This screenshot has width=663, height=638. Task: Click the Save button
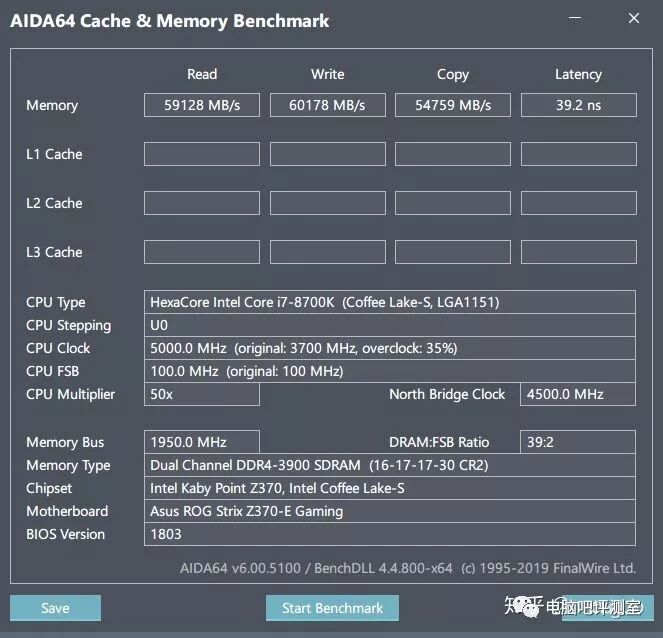coord(55,608)
